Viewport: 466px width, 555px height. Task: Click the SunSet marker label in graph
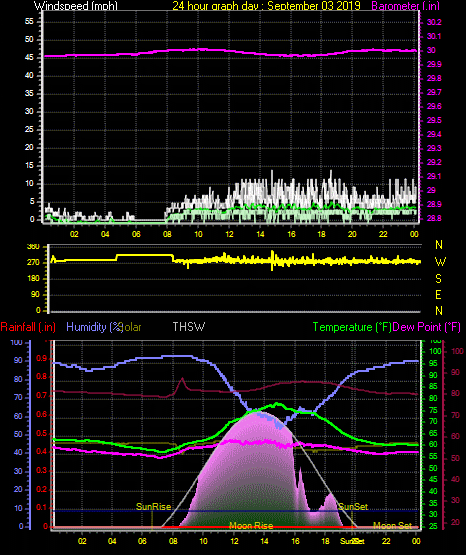tap(353, 507)
